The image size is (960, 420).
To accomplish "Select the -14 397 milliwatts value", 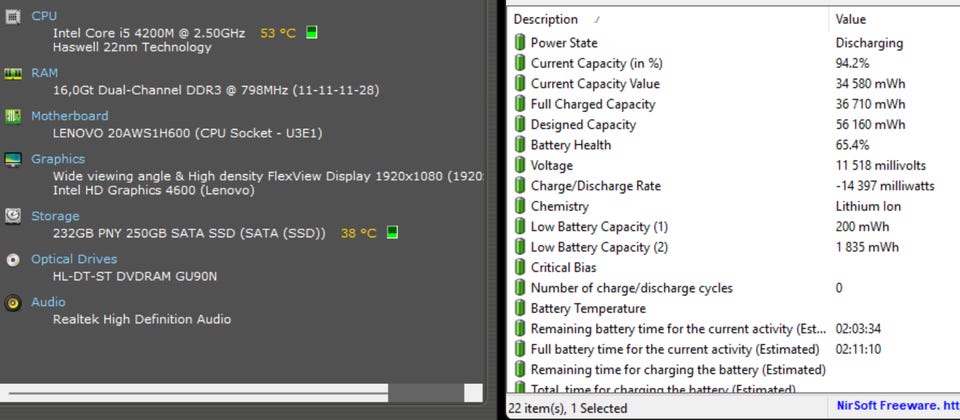I will 885,186.
